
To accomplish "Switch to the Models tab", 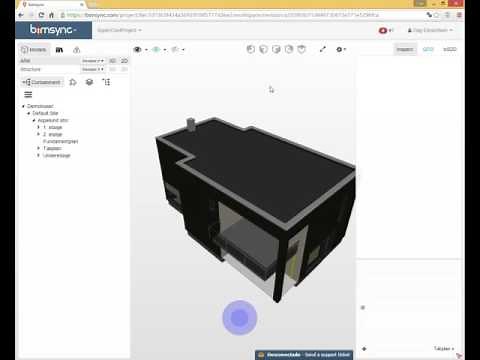I will [34, 50].
